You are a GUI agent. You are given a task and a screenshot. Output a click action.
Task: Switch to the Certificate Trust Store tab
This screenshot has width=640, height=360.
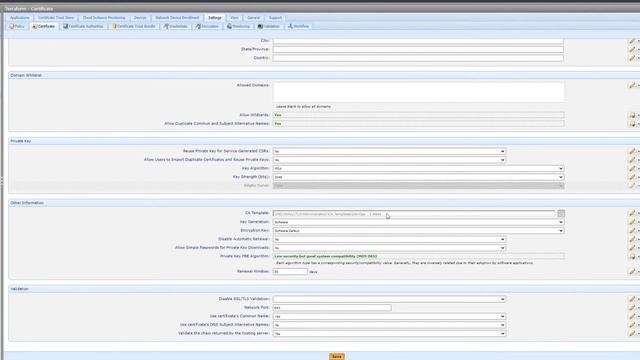[56, 18]
